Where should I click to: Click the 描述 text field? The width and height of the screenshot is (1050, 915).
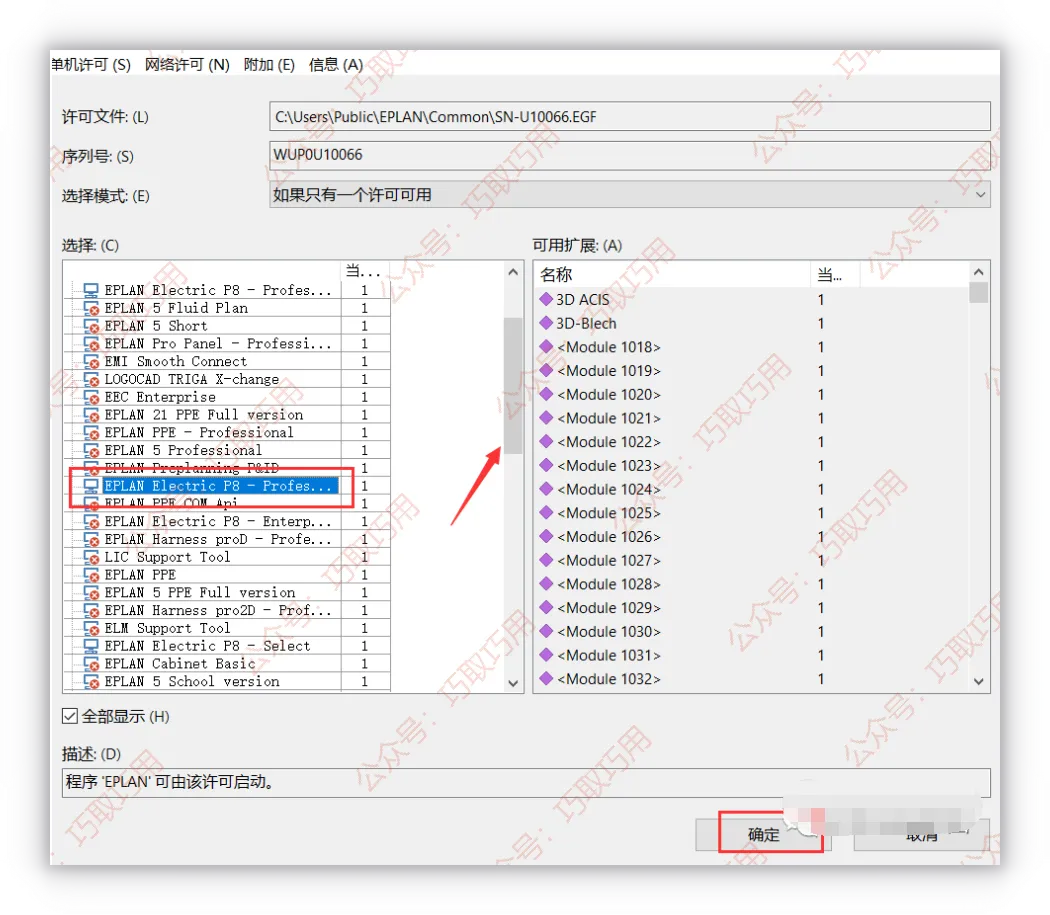[526, 782]
